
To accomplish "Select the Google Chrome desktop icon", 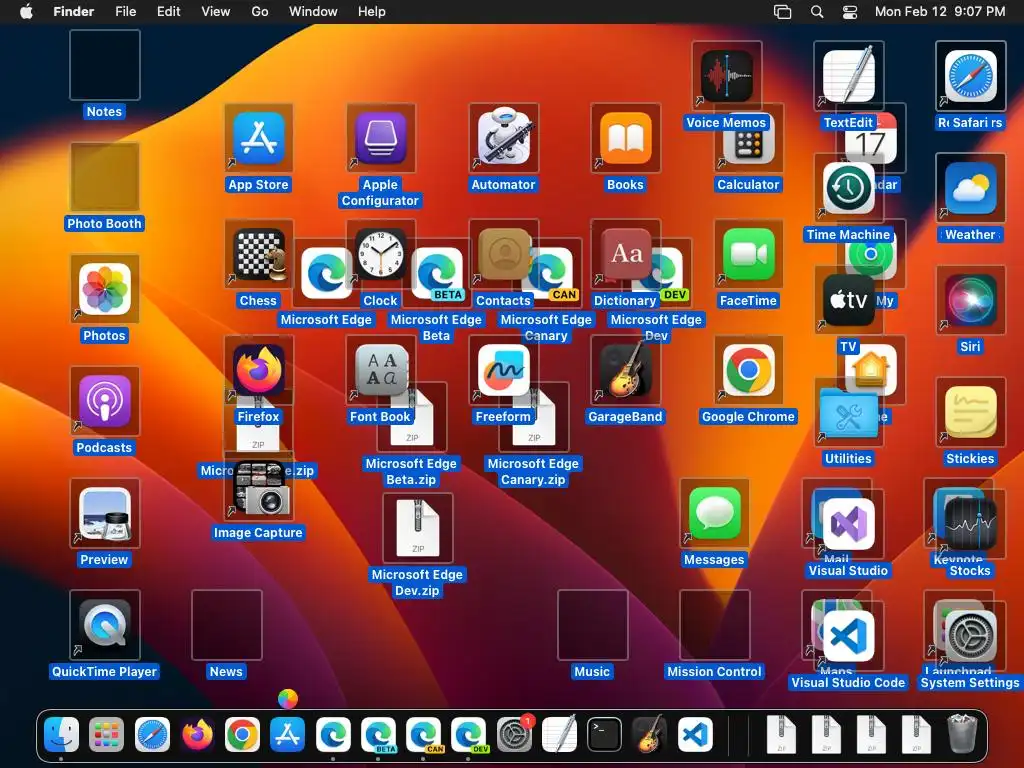I will 748,371.
